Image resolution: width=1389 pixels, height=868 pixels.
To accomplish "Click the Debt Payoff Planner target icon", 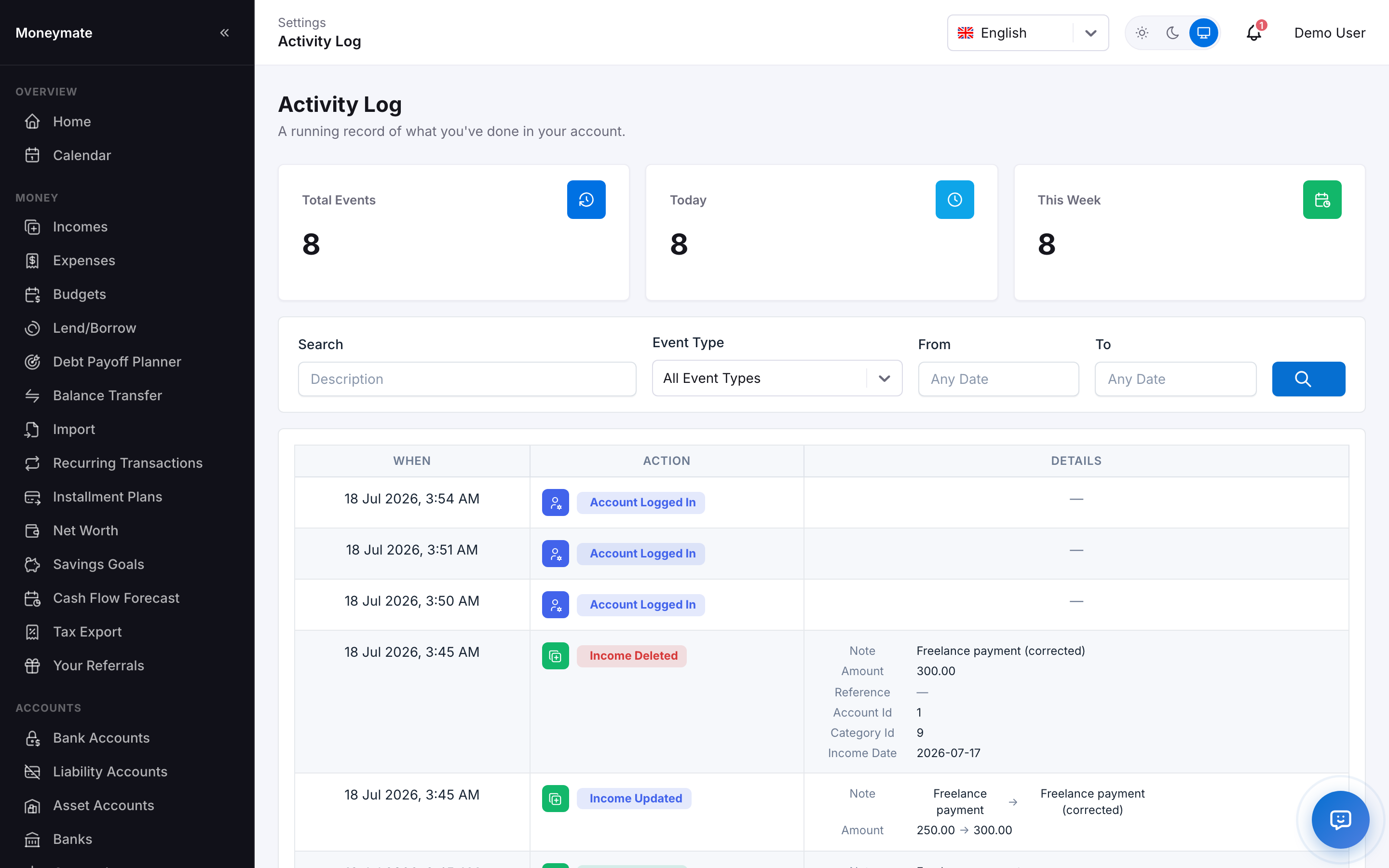I will pyautogui.click(x=33, y=362).
